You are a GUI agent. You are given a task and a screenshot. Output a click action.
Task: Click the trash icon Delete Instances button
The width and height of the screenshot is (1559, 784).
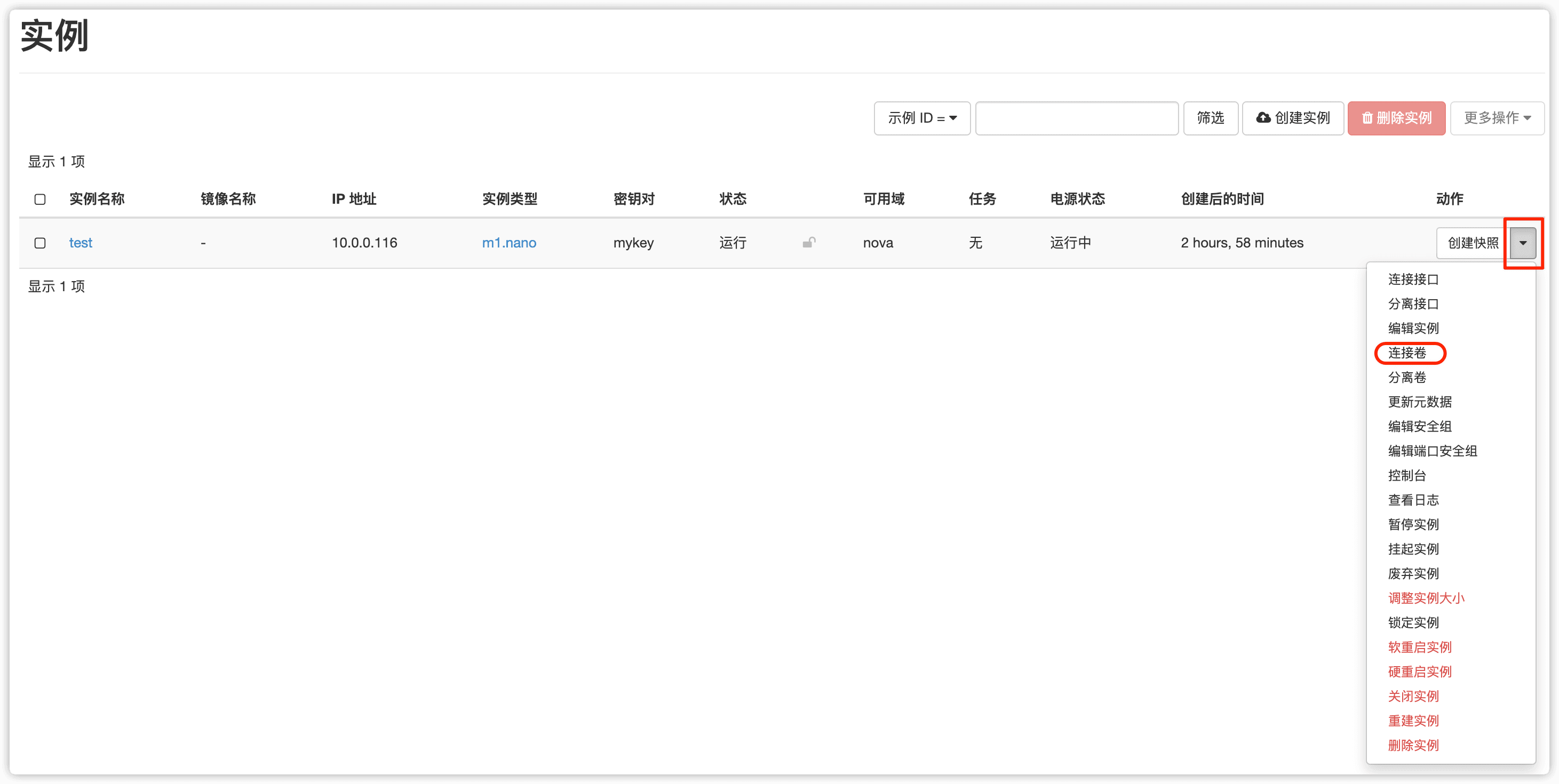point(1396,118)
